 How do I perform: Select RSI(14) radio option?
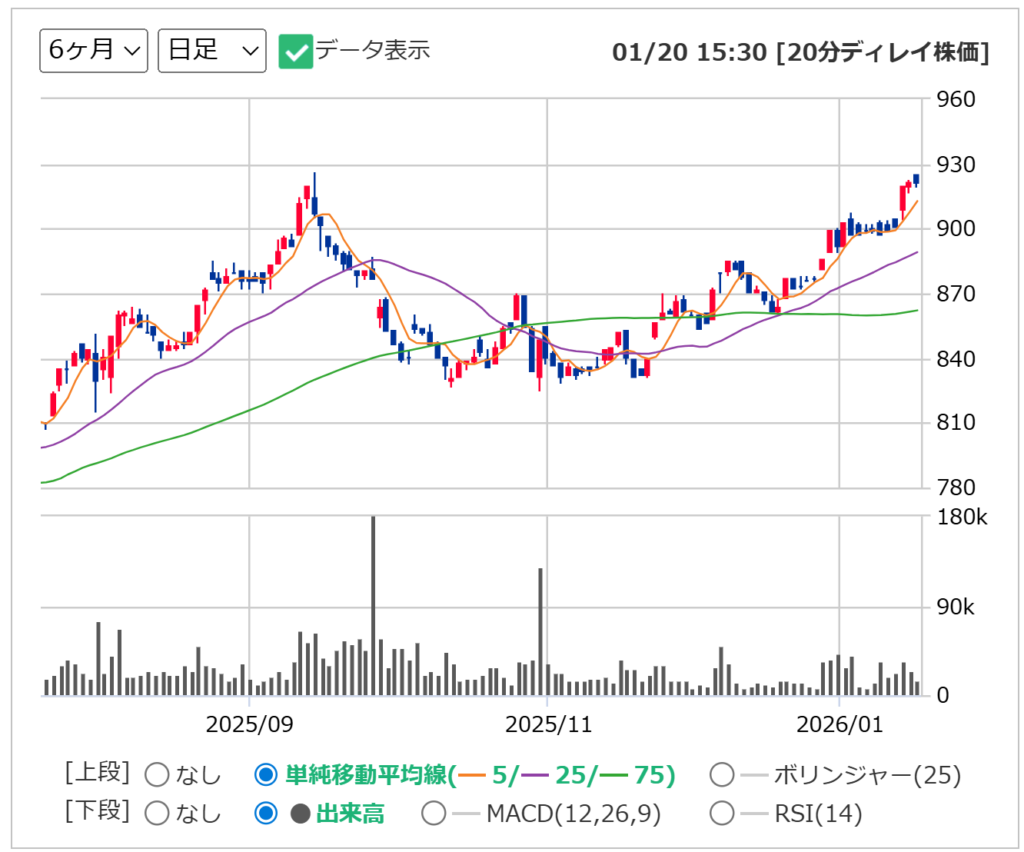coord(721,814)
